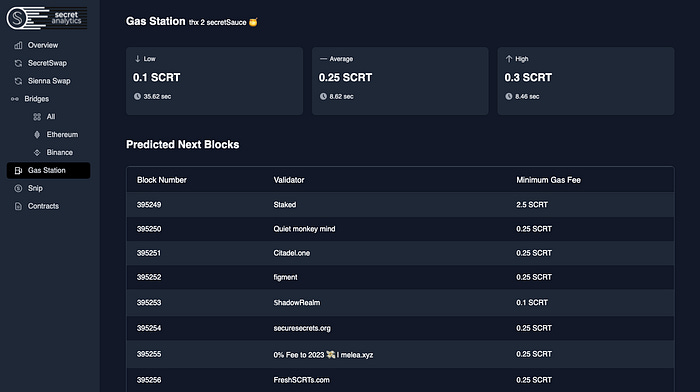
Task: Click the Gas Station page heading
Action: 155,21
